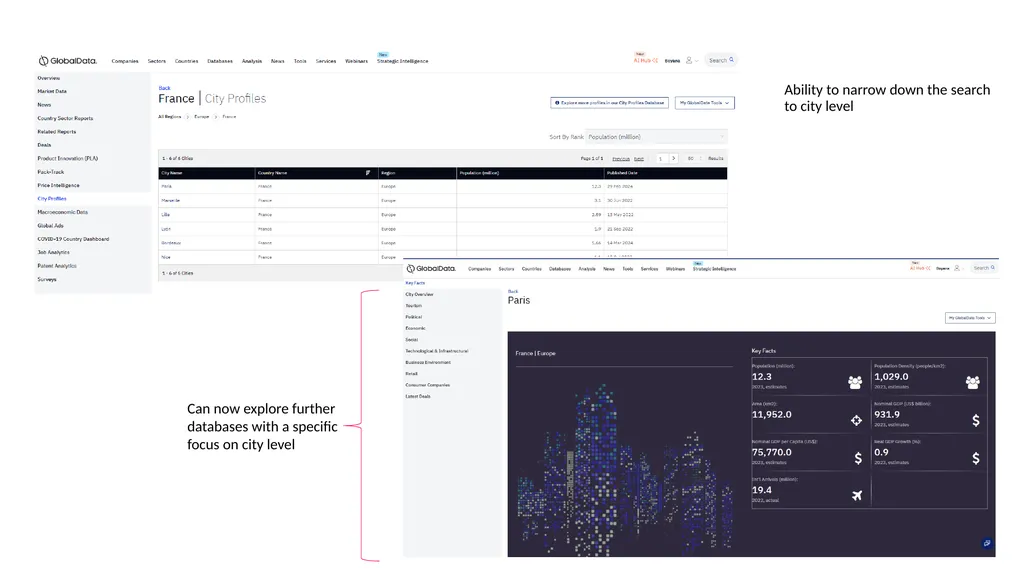The width and height of the screenshot is (1024, 575).
Task: Click All Regions breadcrumb
Action: 170,116
